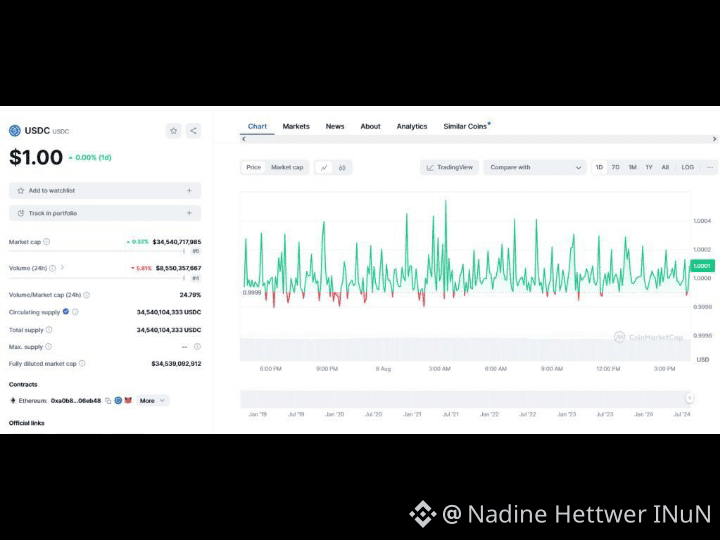Viewport: 720px width, 540px height.
Task: Click the historical range timeline bar
Action: (x=465, y=399)
